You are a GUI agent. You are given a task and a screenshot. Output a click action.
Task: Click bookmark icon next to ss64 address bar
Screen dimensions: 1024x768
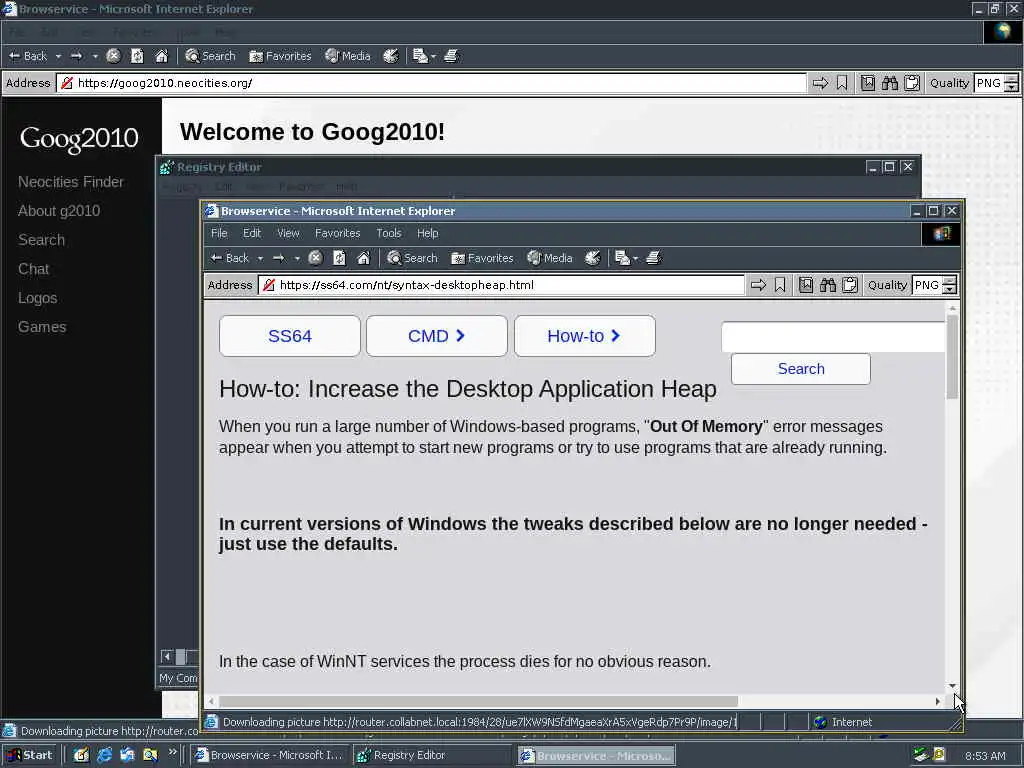tap(780, 285)
